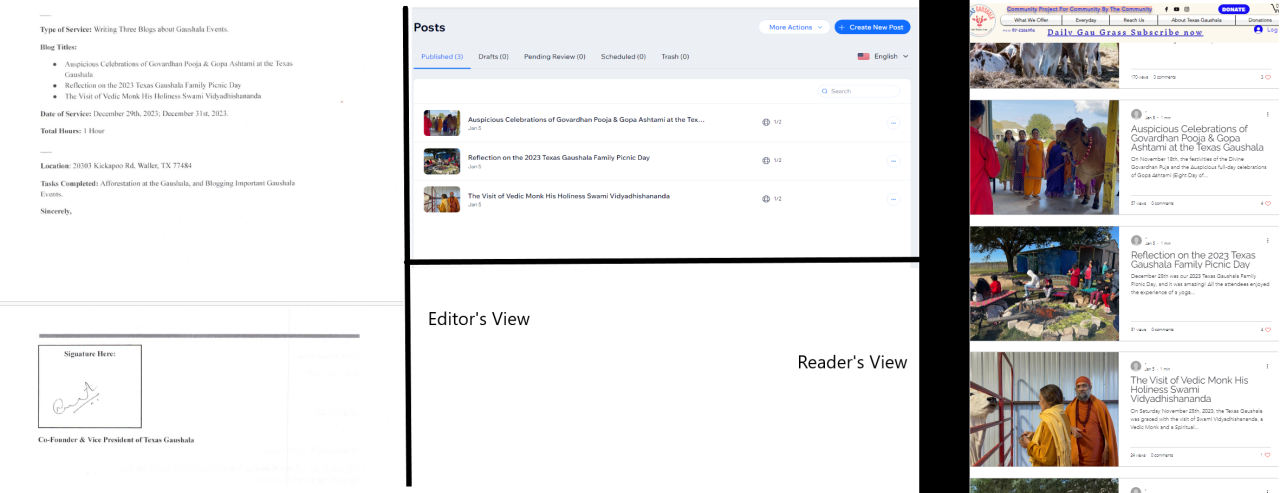Switch to the Scheduled (0) tab
1280x493 pixels.
click(x=623, y=57)
